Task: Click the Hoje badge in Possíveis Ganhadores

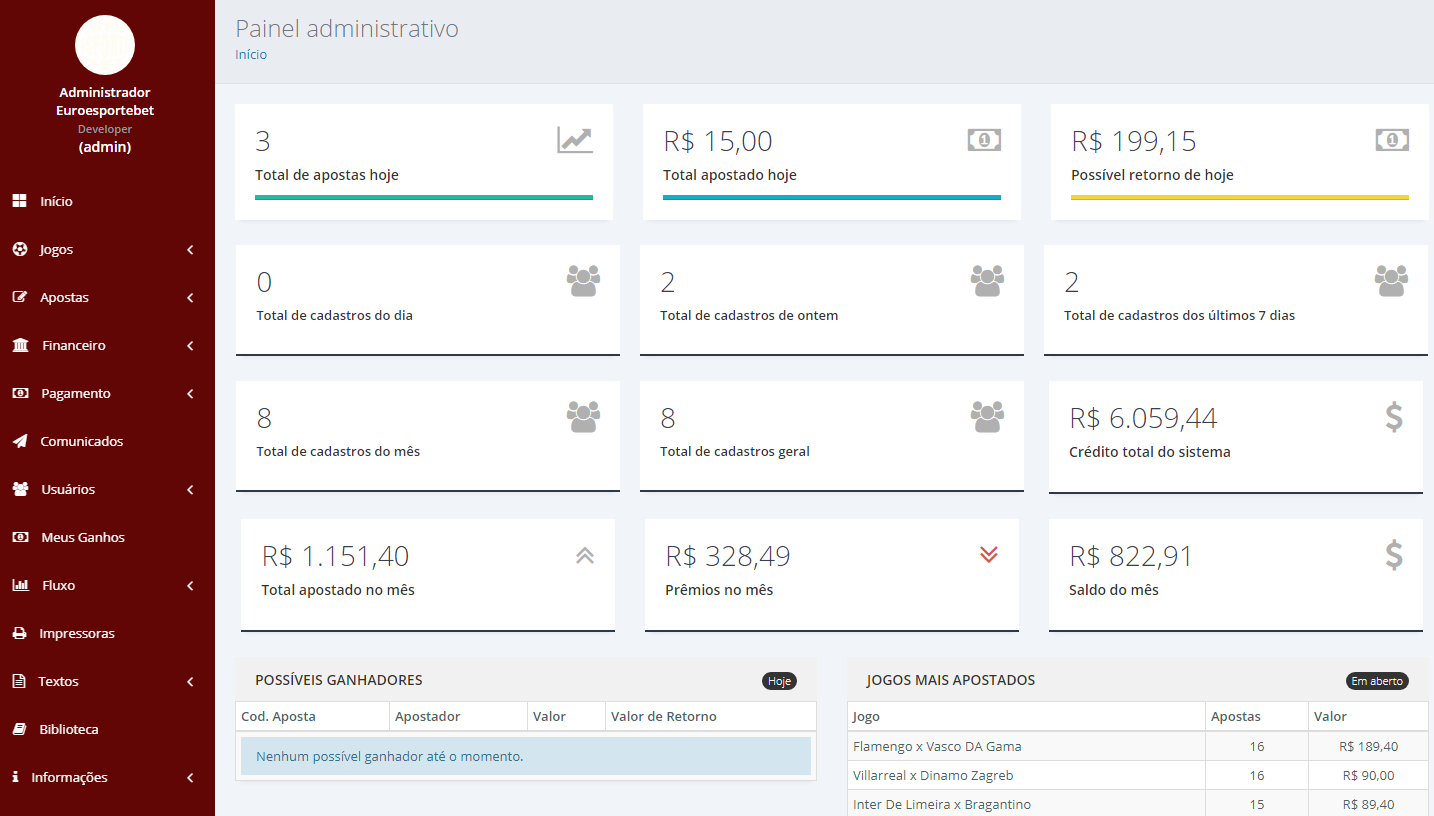Action: tap(779, 681)
